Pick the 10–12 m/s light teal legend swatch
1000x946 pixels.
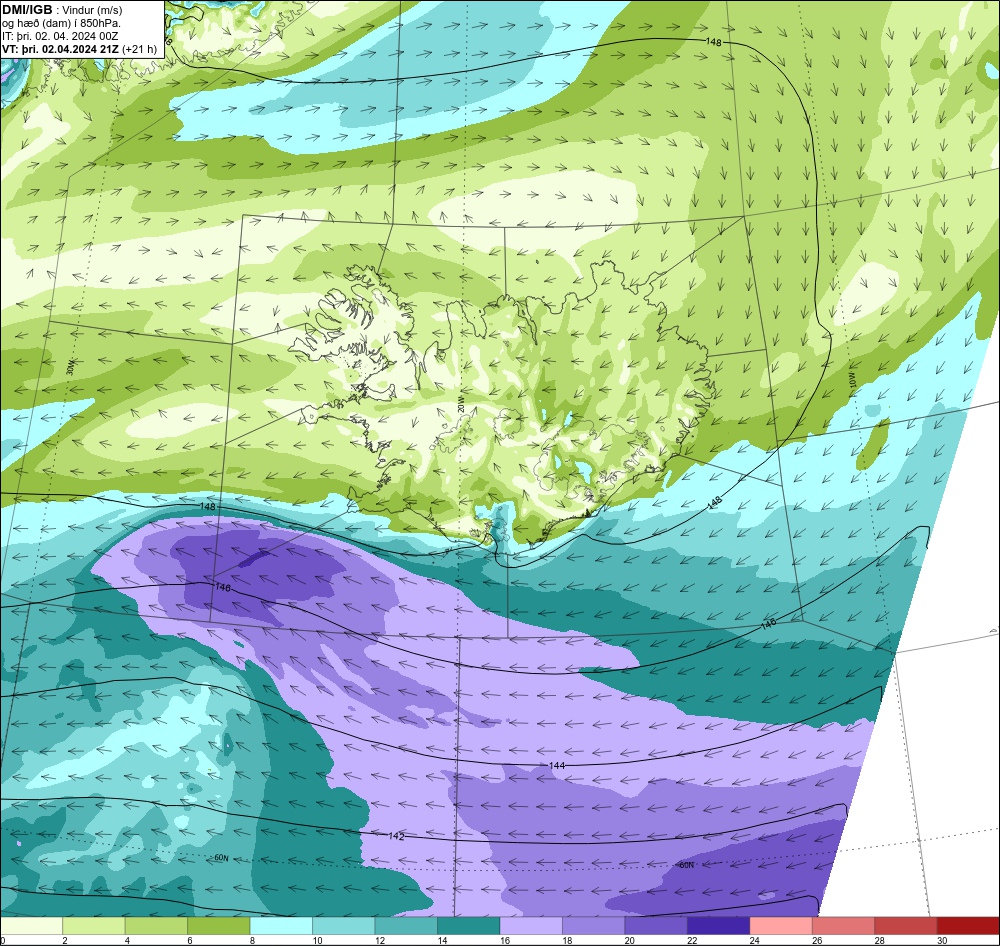coord(344,926)
